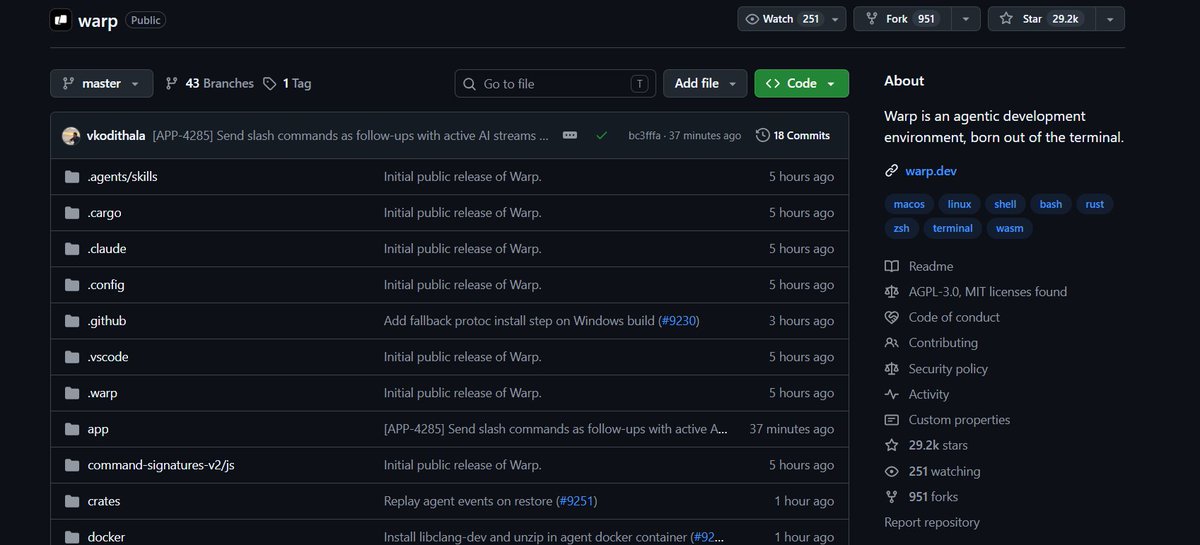This screenshot has width=1200, height=545.
Task: Click the green checkmark build status icon
Action: [x=601, y=135]
